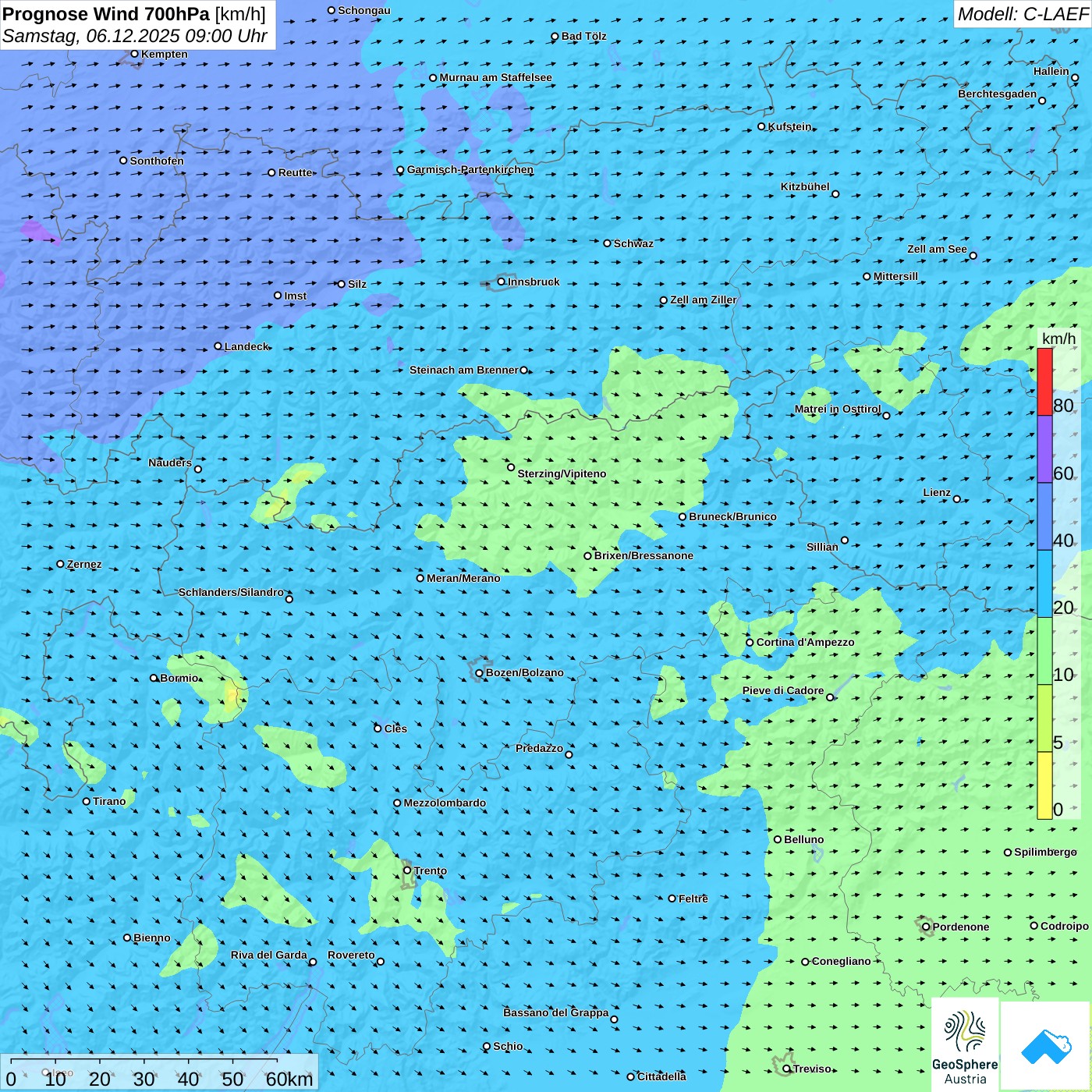Click the Trento city marker
The image size is (1092, 1092).
coord(407,870)
